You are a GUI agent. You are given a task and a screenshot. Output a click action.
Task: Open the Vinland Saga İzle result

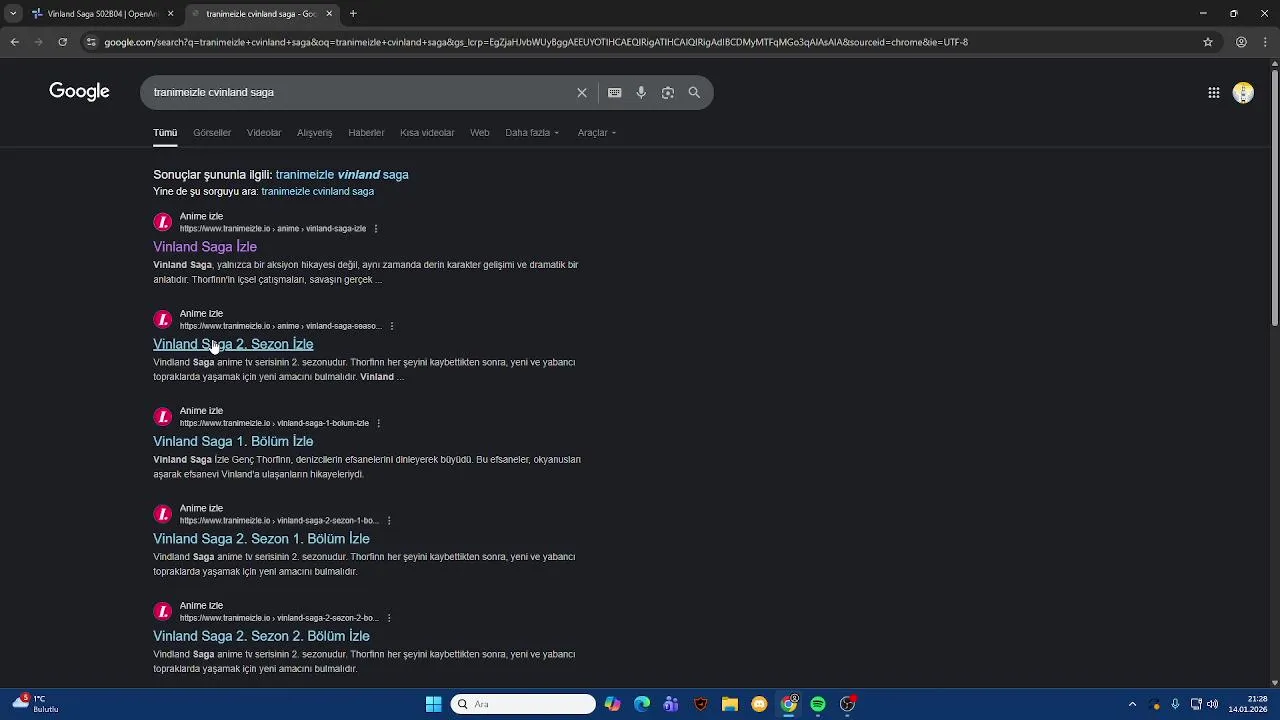point(205,247)
